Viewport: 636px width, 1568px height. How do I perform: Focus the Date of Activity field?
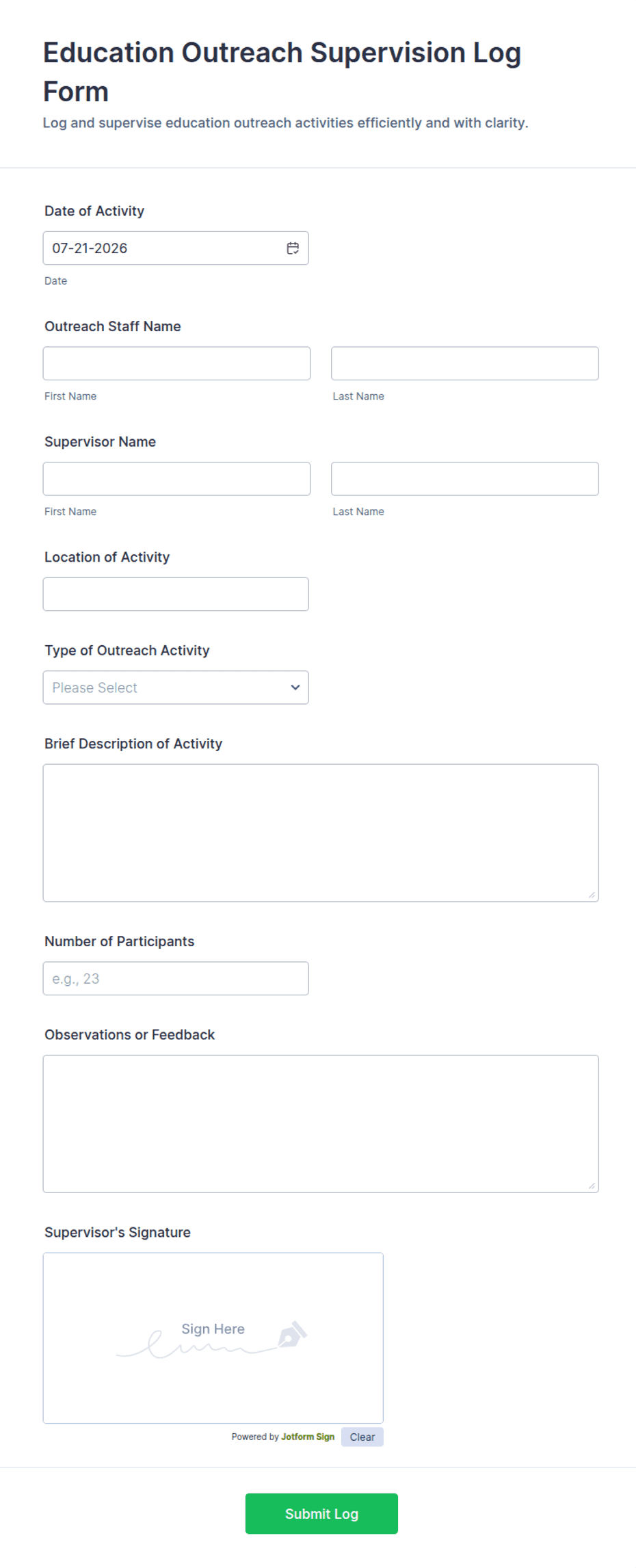[x=176, y=248]
